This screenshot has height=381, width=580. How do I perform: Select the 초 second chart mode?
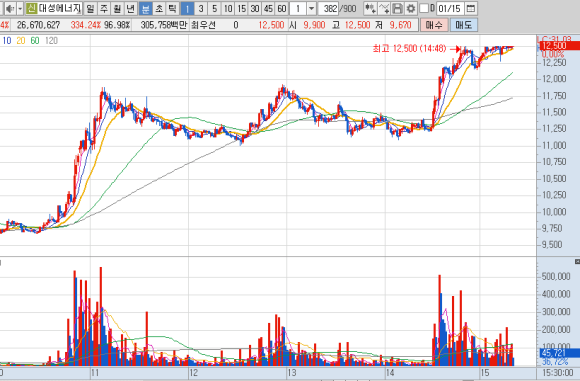(159, 8)
